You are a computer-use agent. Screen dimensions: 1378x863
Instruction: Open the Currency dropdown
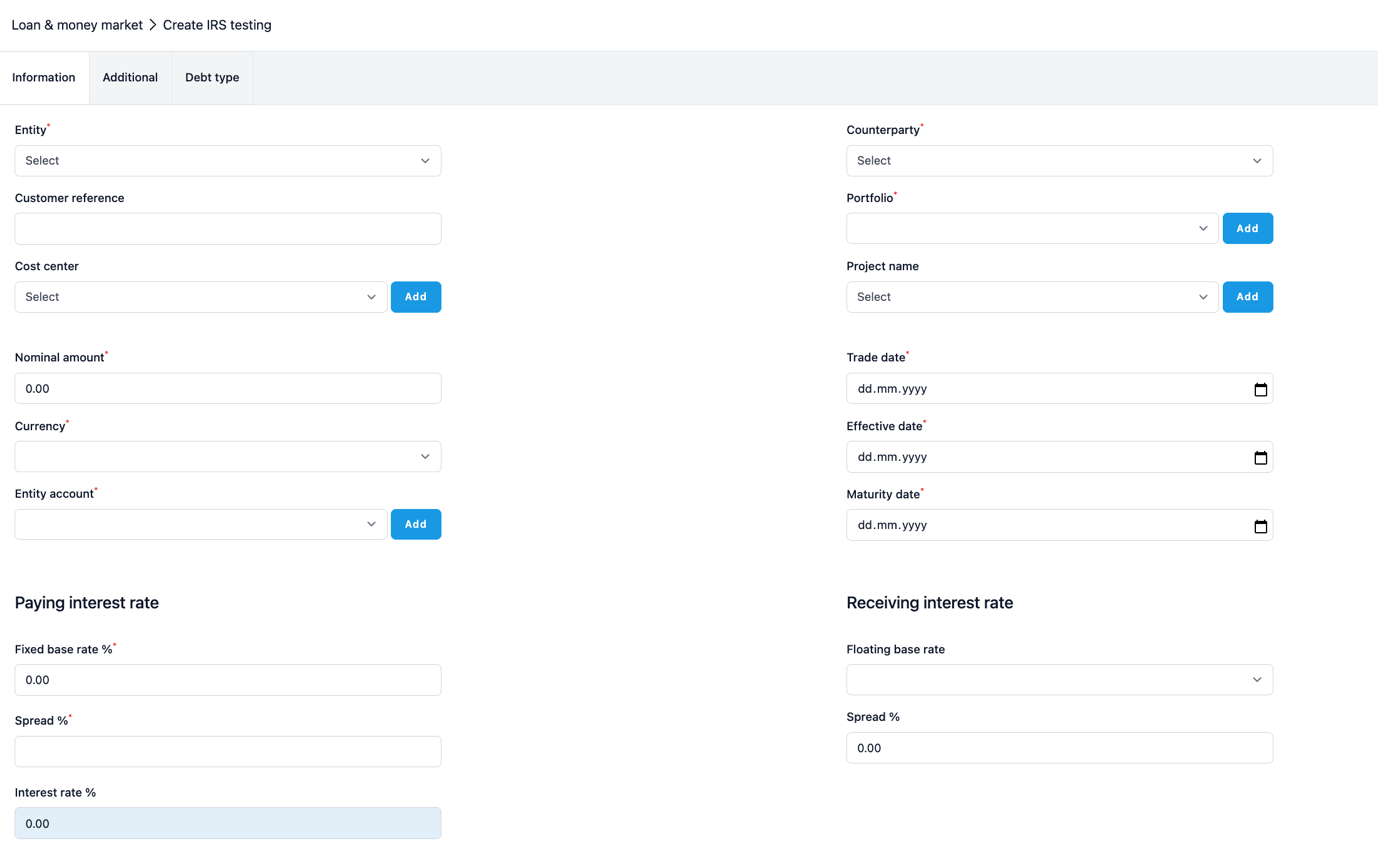(x=228, y=457)
